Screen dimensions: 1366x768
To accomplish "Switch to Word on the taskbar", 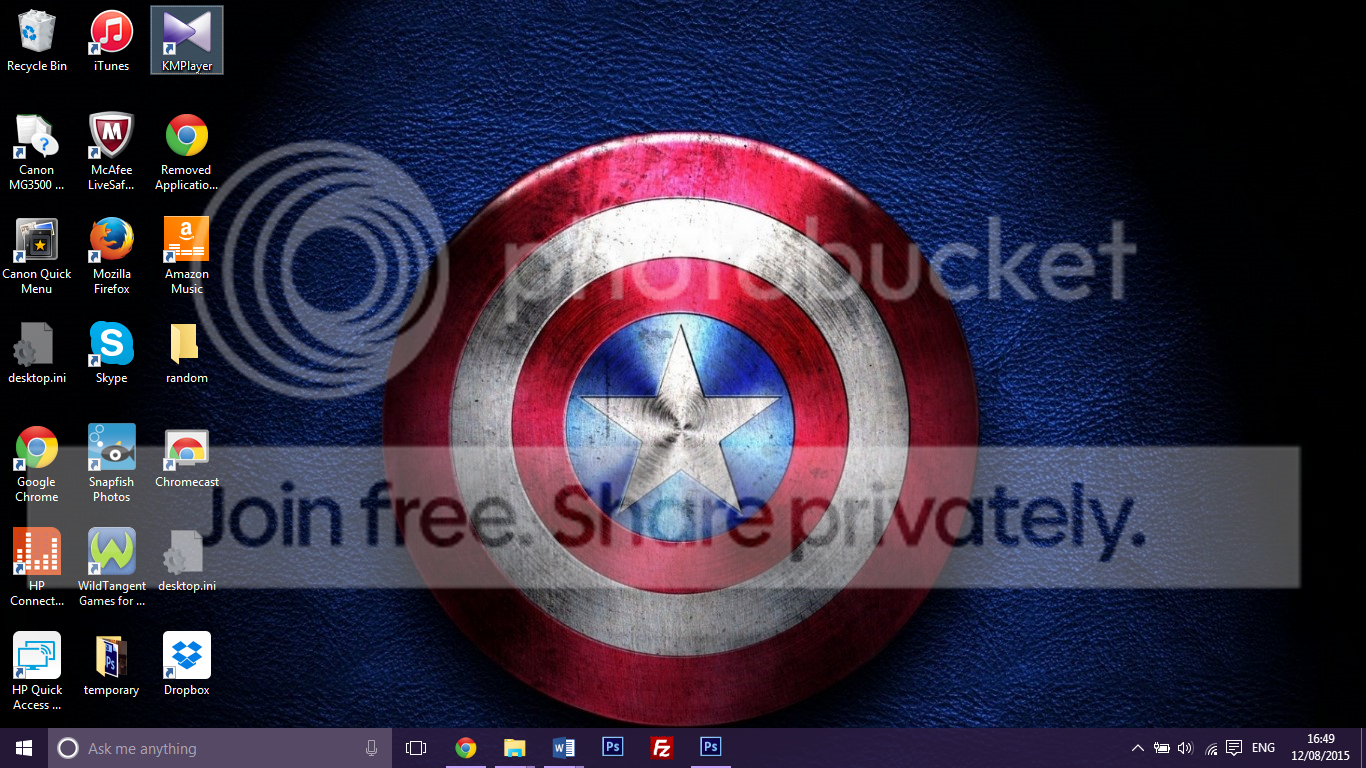I will click(563, 748).
